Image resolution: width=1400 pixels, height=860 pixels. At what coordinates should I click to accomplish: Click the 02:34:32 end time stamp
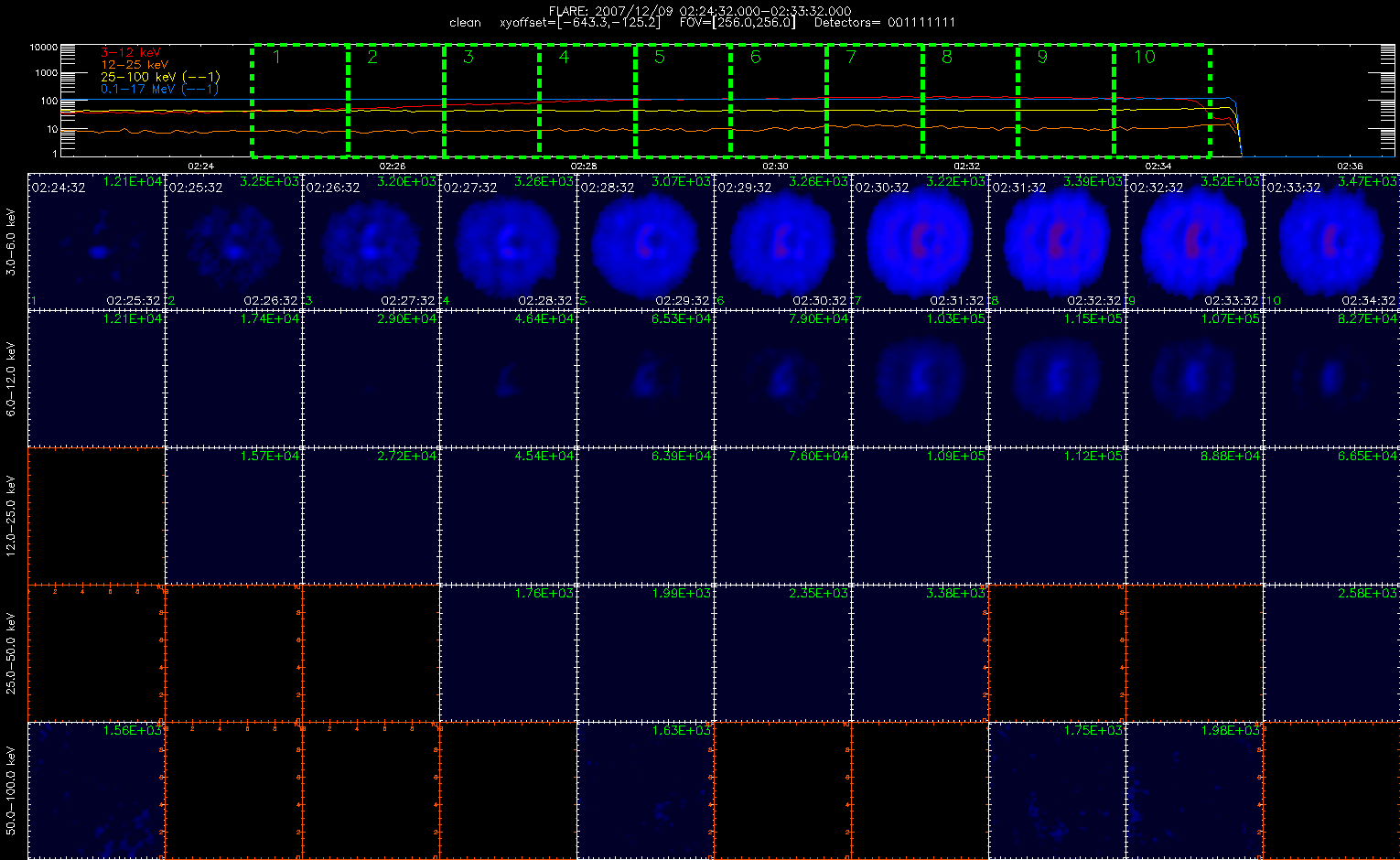tap(1369, 300)
